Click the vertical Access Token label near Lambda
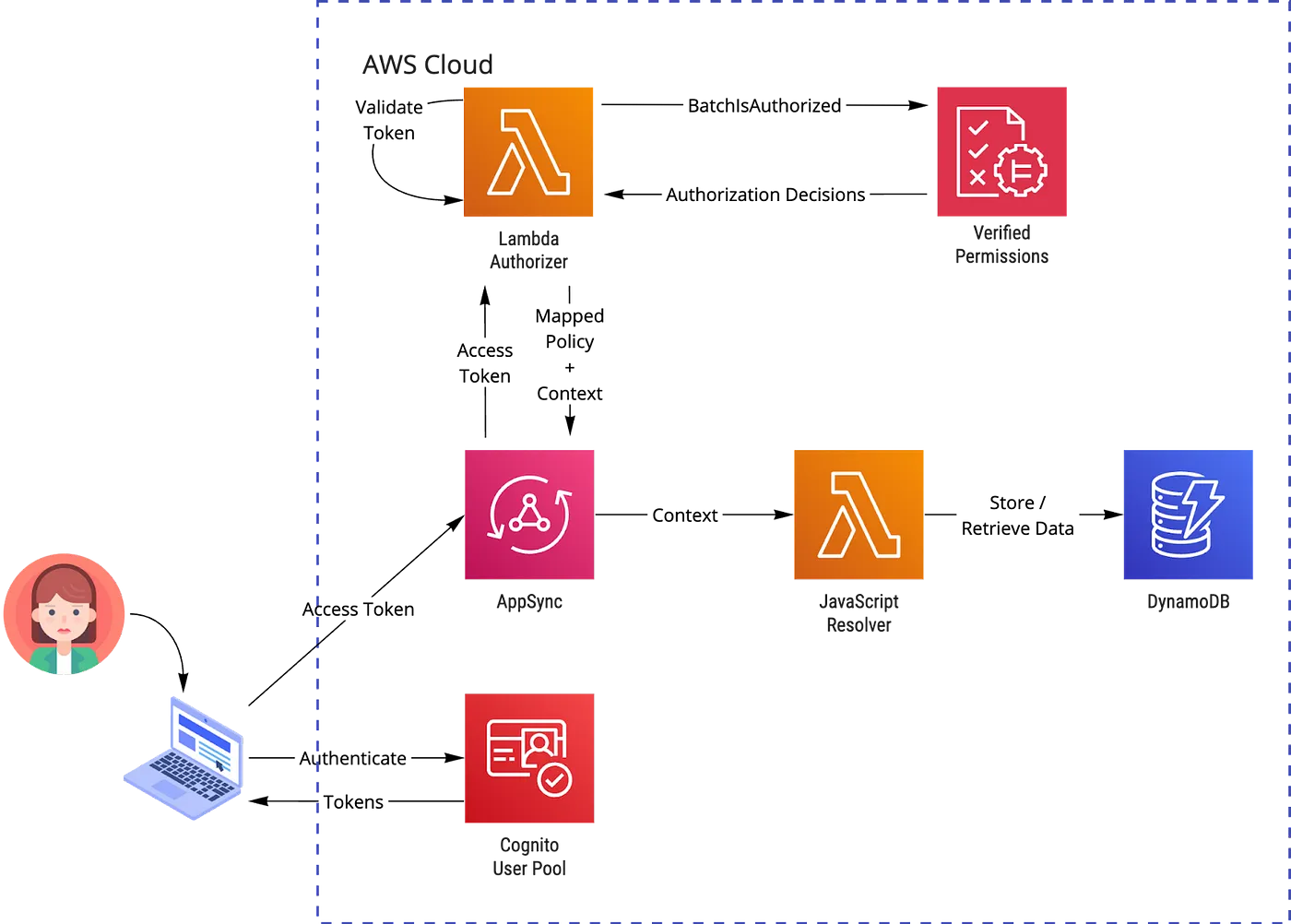 (x=485, y=363)
